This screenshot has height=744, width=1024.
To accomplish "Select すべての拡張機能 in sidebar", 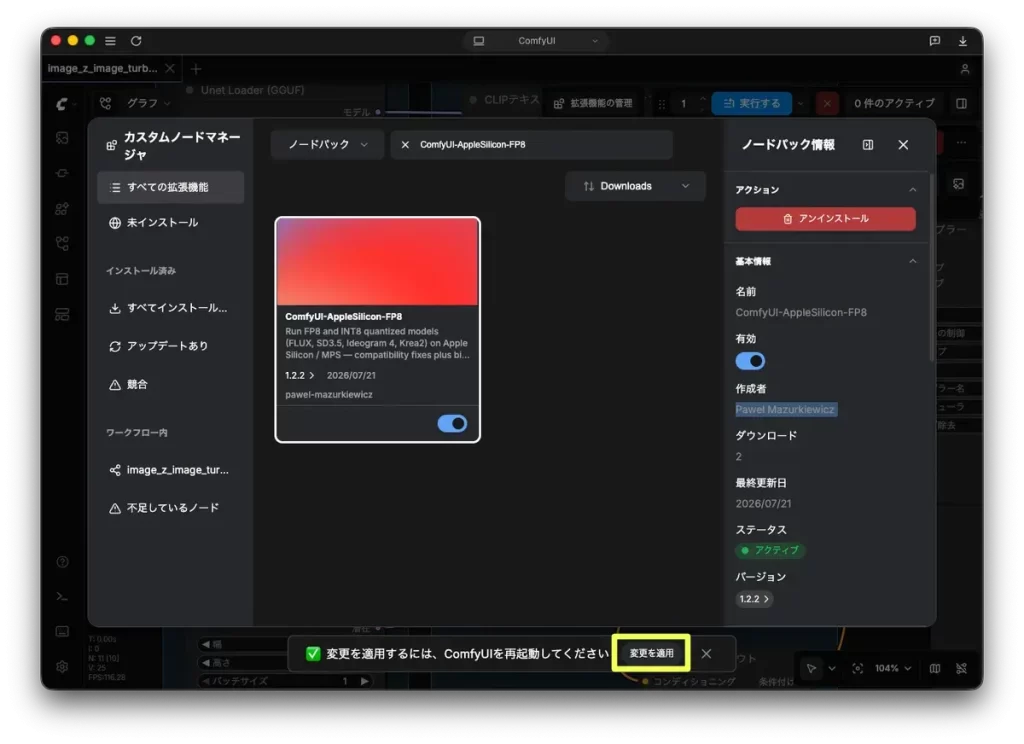I will click(170, 187).
